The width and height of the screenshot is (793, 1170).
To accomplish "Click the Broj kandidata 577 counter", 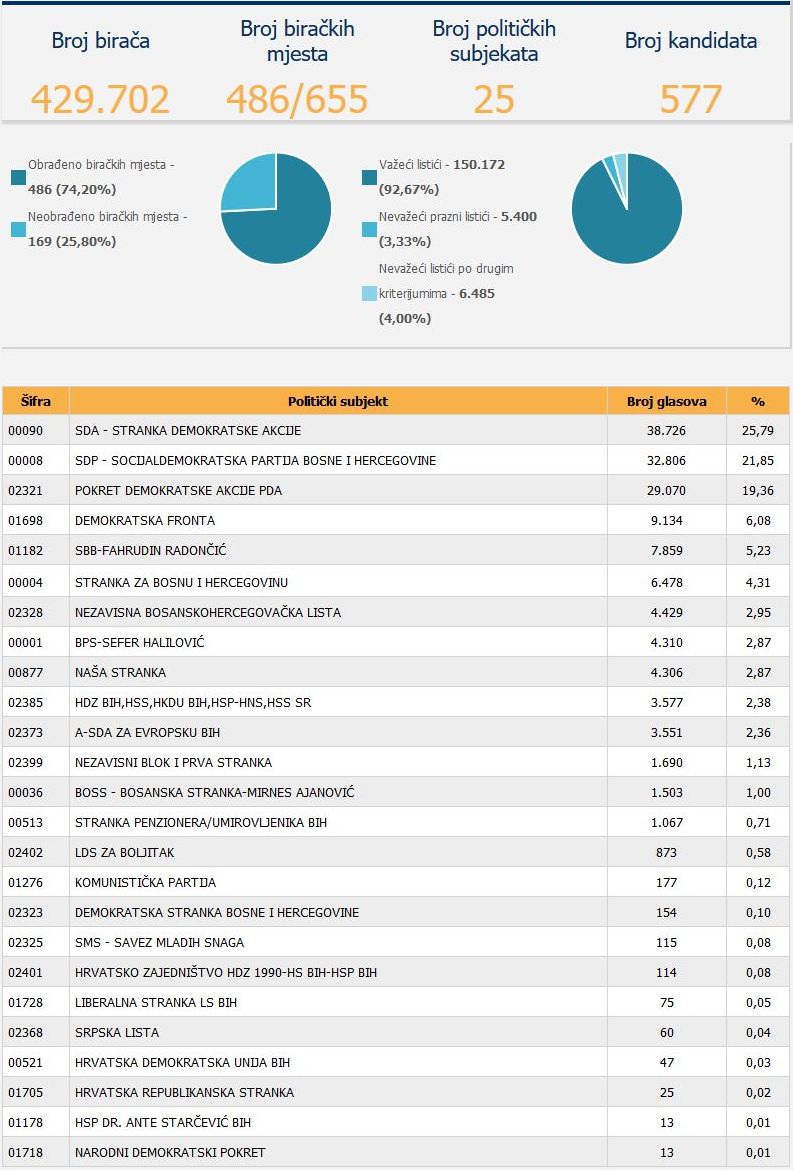I will pos(691,98).
